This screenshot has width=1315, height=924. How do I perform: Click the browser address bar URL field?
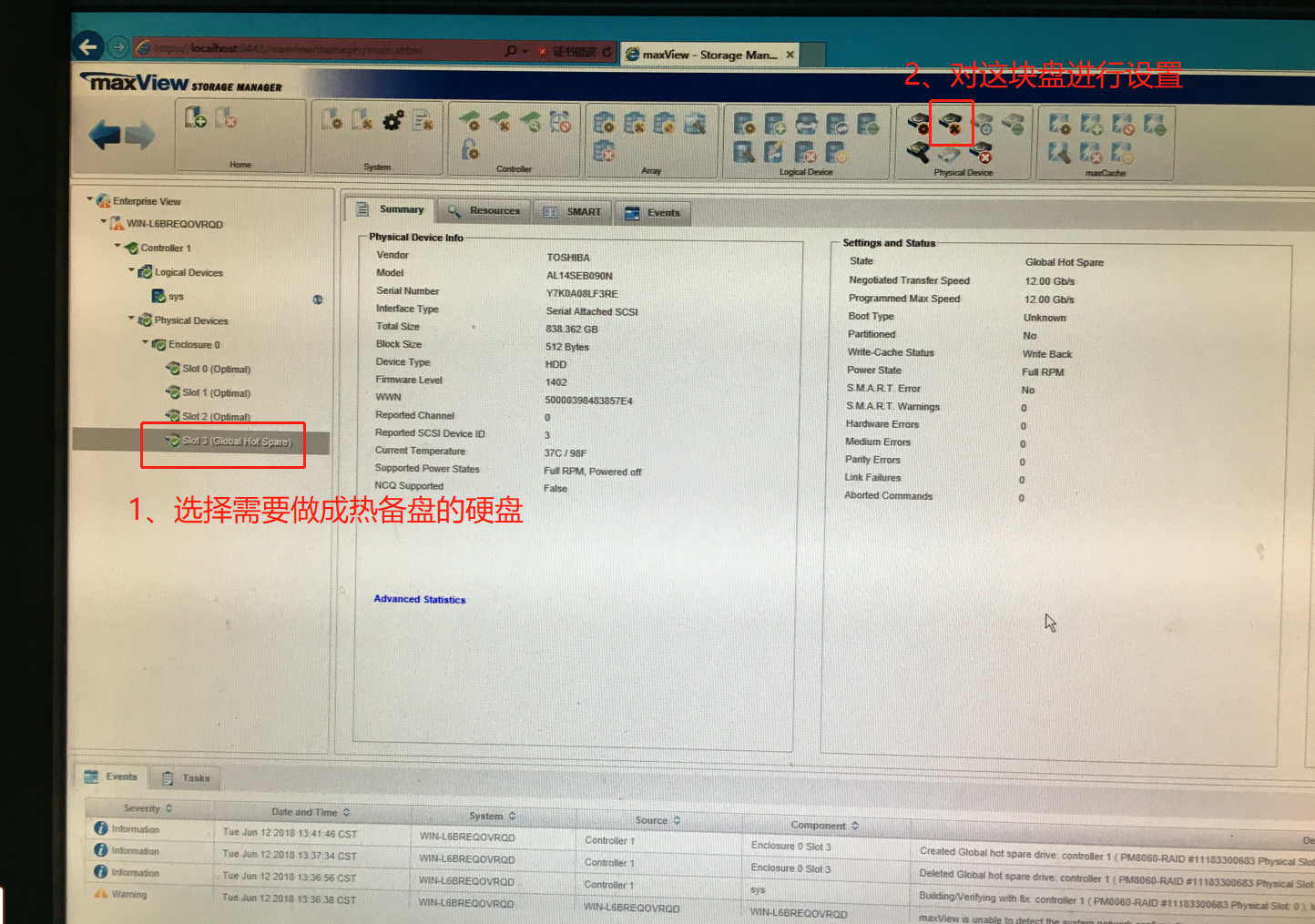(x=319, y=49)
